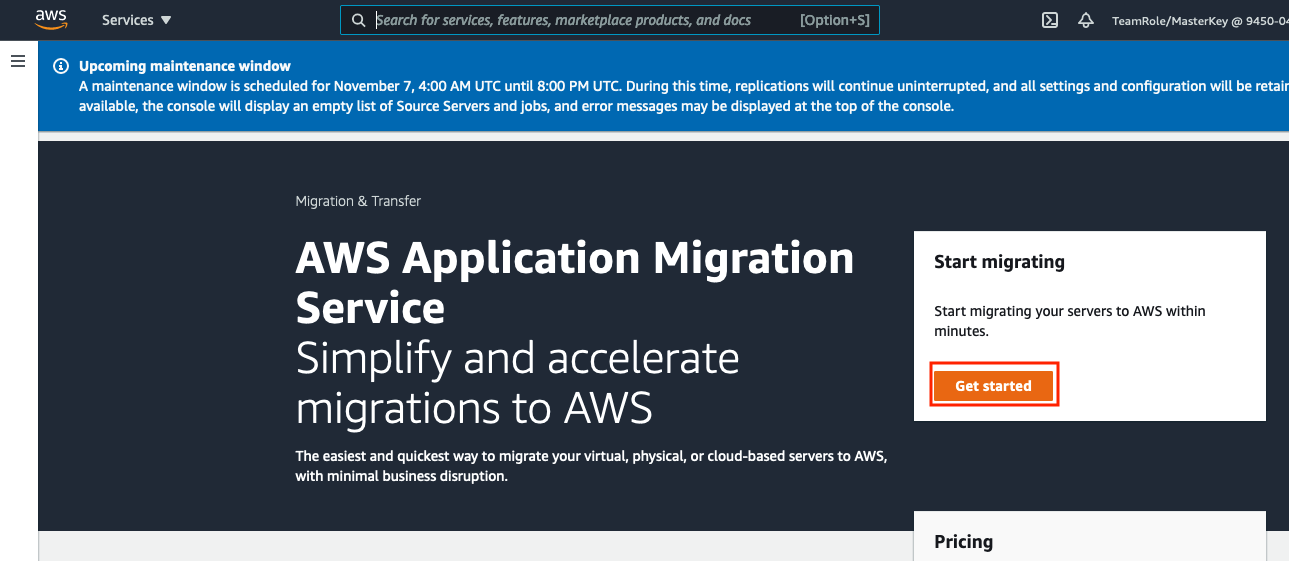
Task: Click 'Start migrating your servers to AWS' description
Action: (x=1070, y=321)
